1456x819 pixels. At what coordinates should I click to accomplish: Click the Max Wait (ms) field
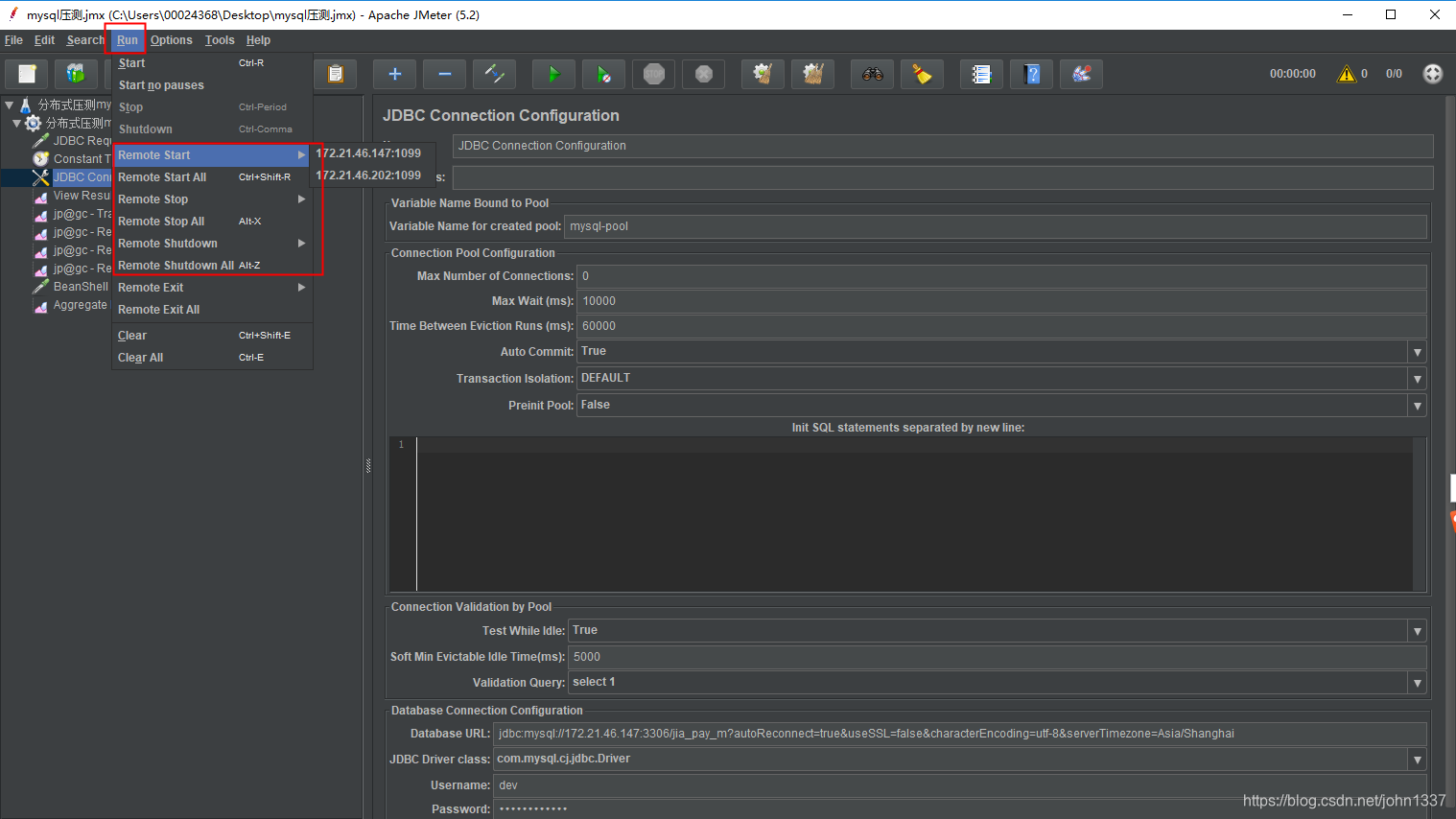[1001, 301]
